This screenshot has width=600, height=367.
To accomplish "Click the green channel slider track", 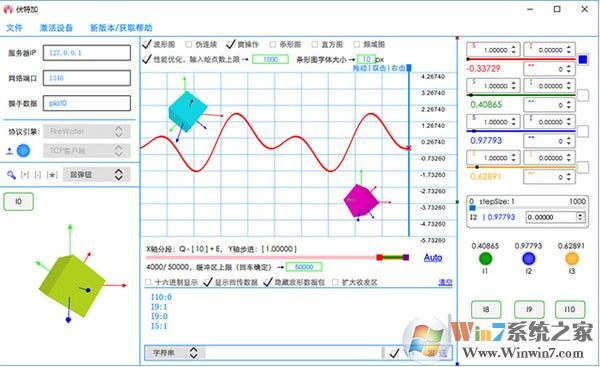I will click(521, 95).
